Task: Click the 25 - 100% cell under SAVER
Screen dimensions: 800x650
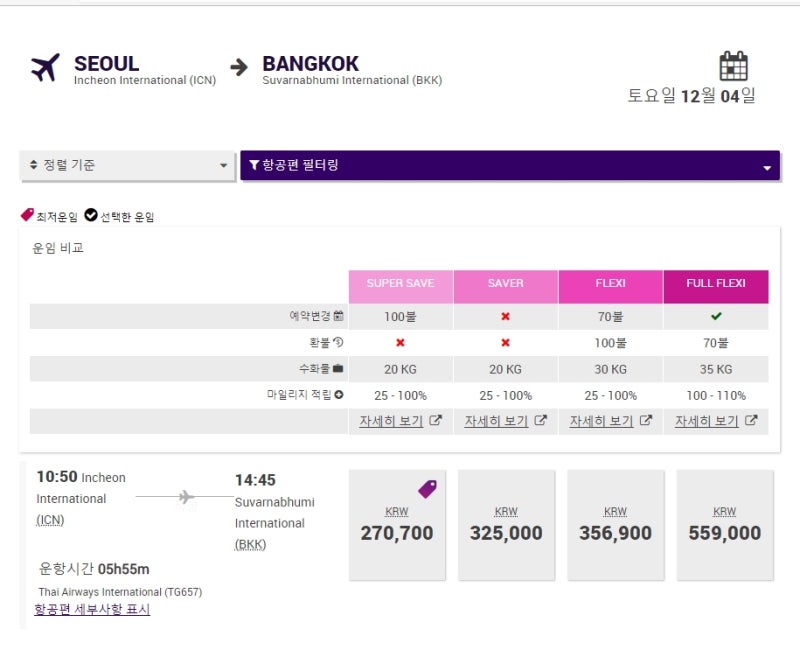Action: pos(506,395)
